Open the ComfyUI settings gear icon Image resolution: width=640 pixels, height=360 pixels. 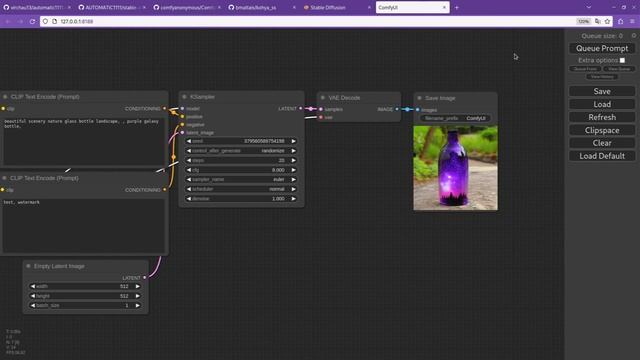[x=634, y=36]
